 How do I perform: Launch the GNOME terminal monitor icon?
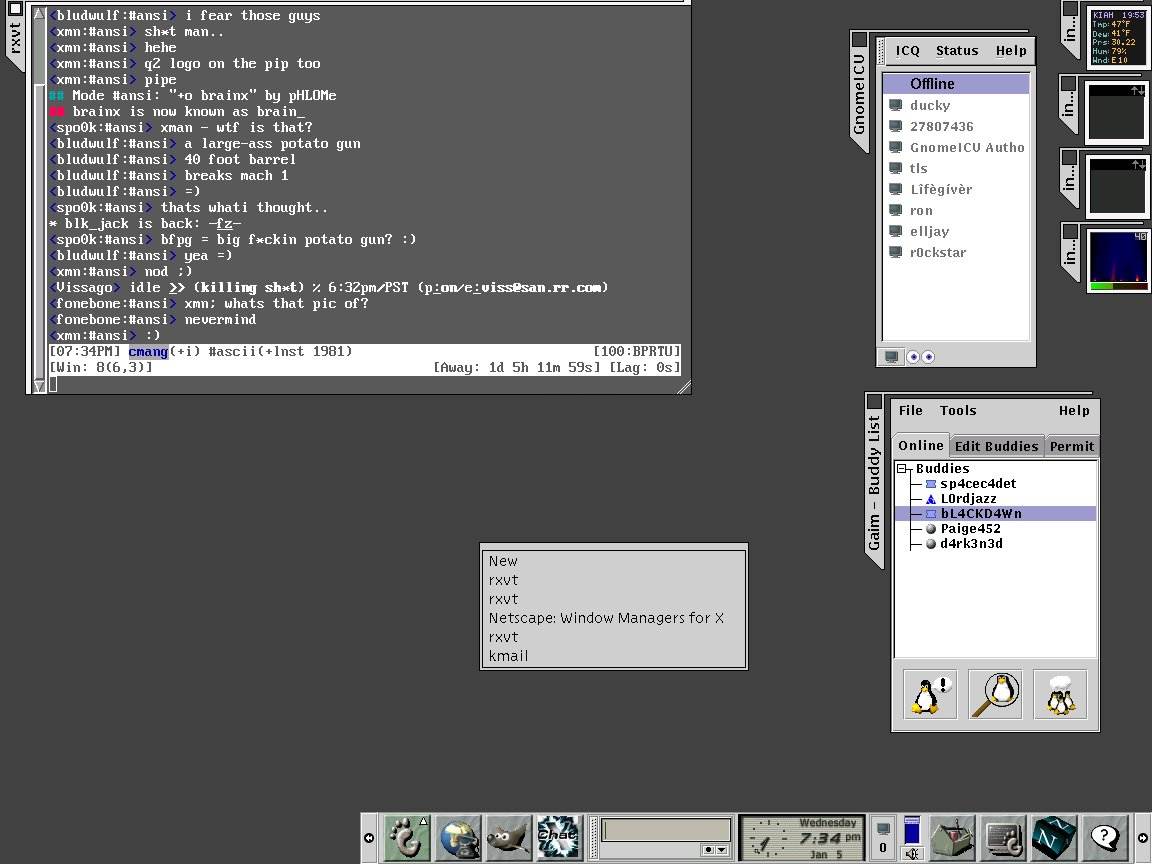(1004, 838)
